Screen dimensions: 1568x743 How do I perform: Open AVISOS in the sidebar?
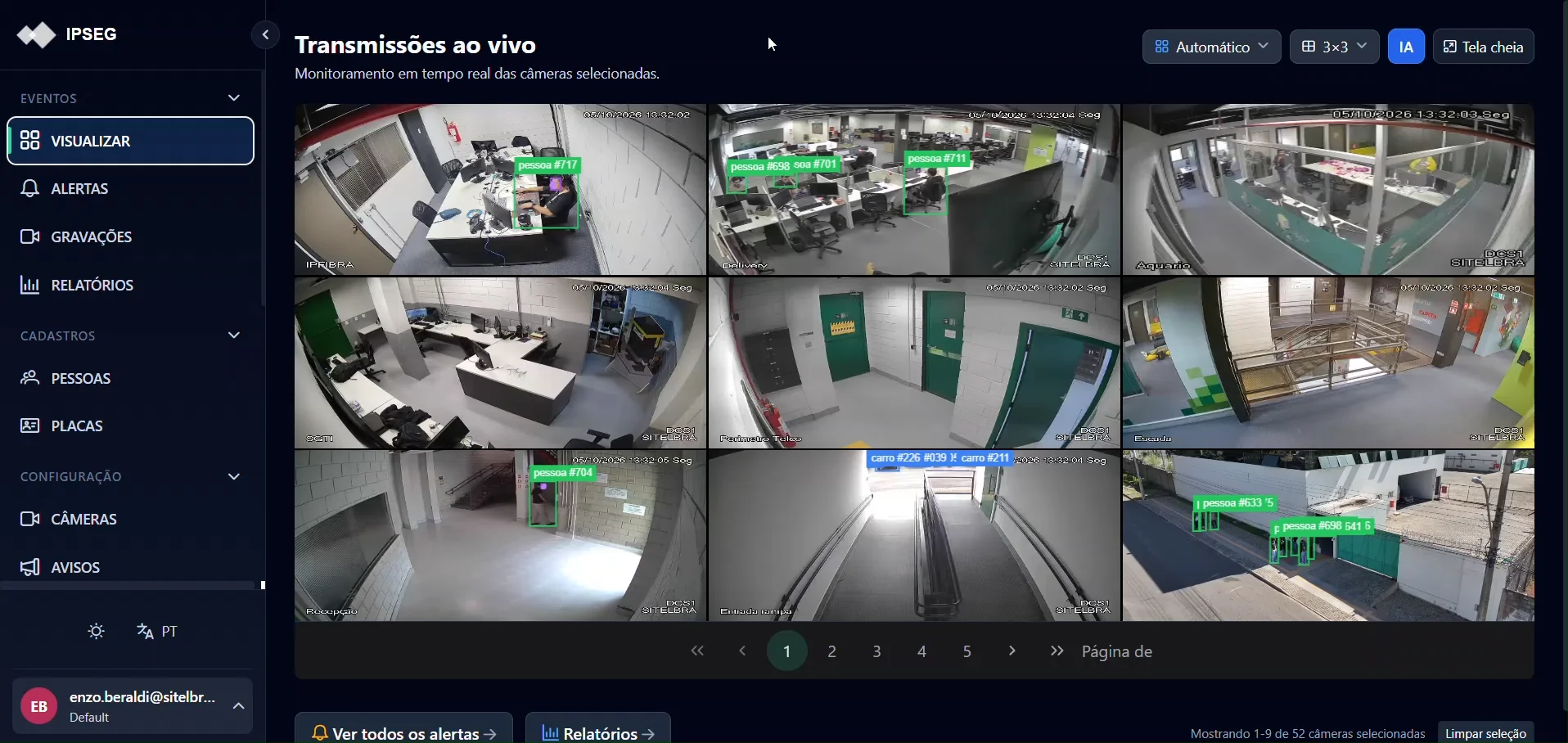tap(131, 567)
